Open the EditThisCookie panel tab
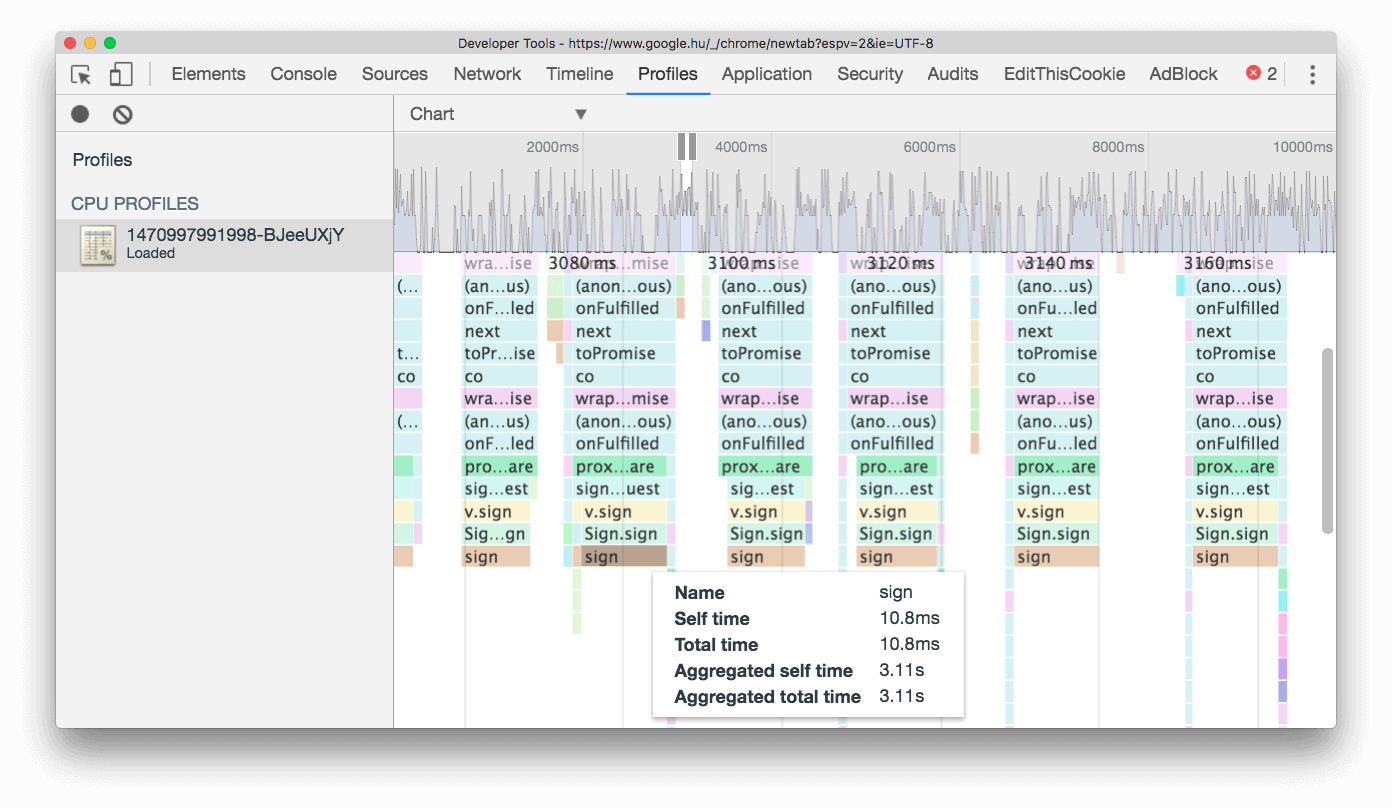 [x=1064, y=74]
